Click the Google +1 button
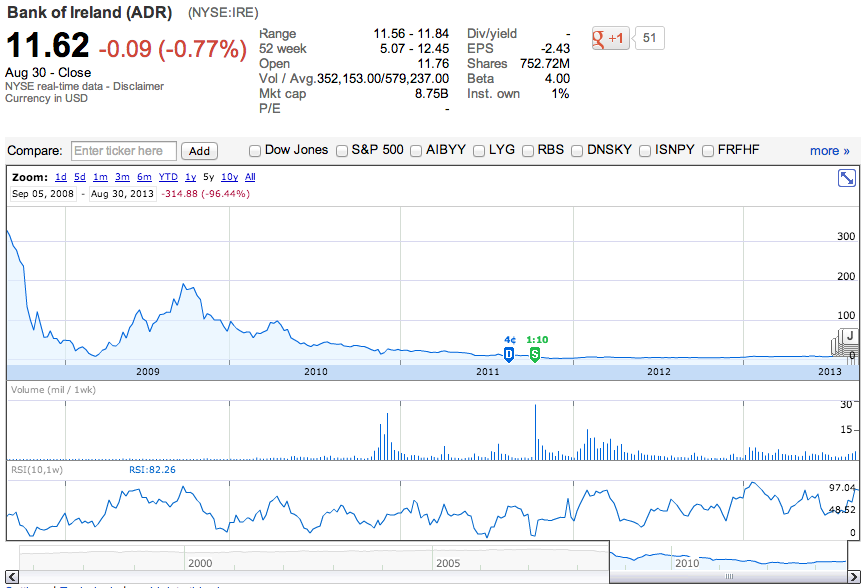 (611, 38)
